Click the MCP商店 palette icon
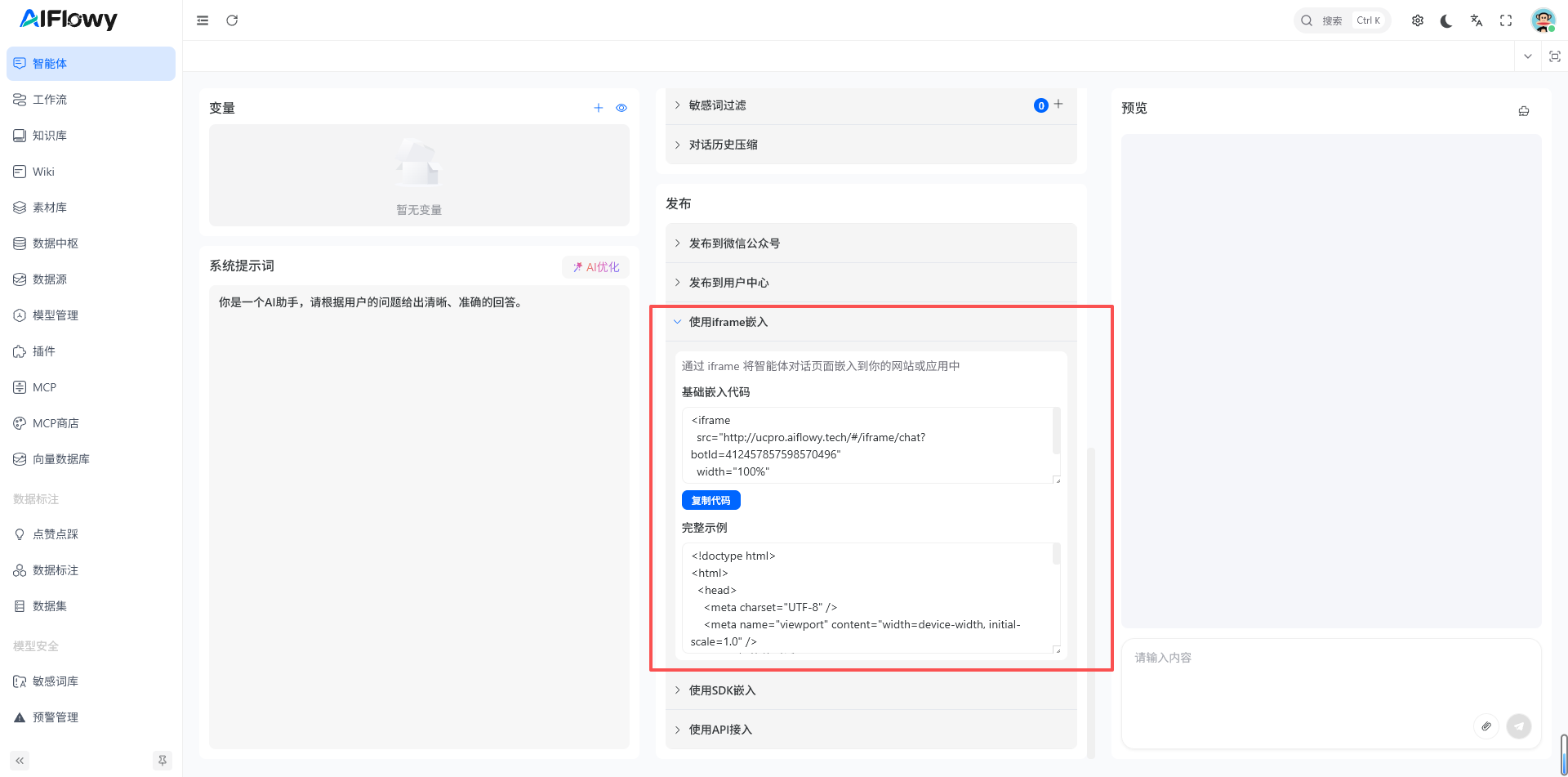Screen dimensions: 1568x777 click(20, 423)
